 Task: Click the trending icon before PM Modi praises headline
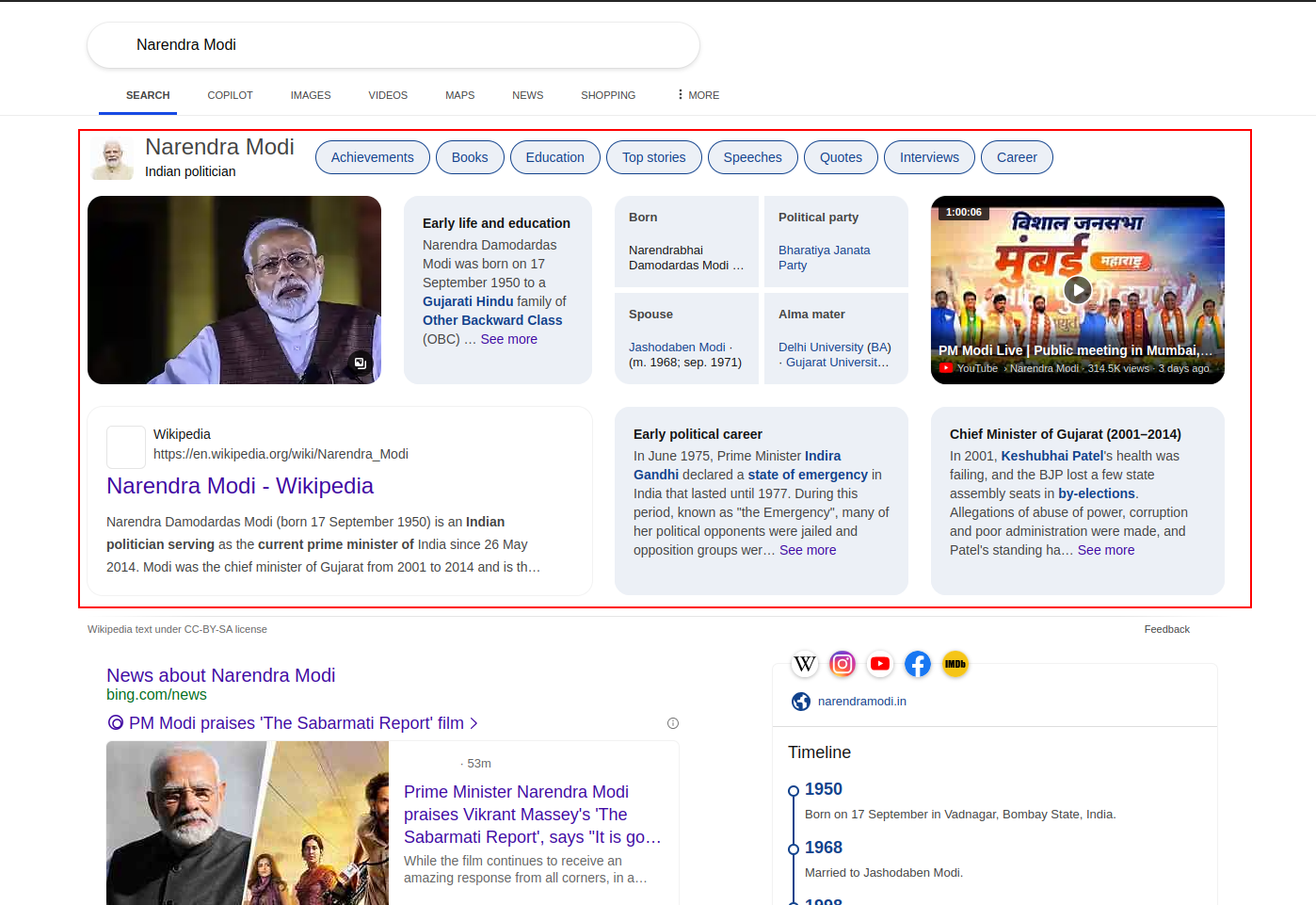[116, 722]
